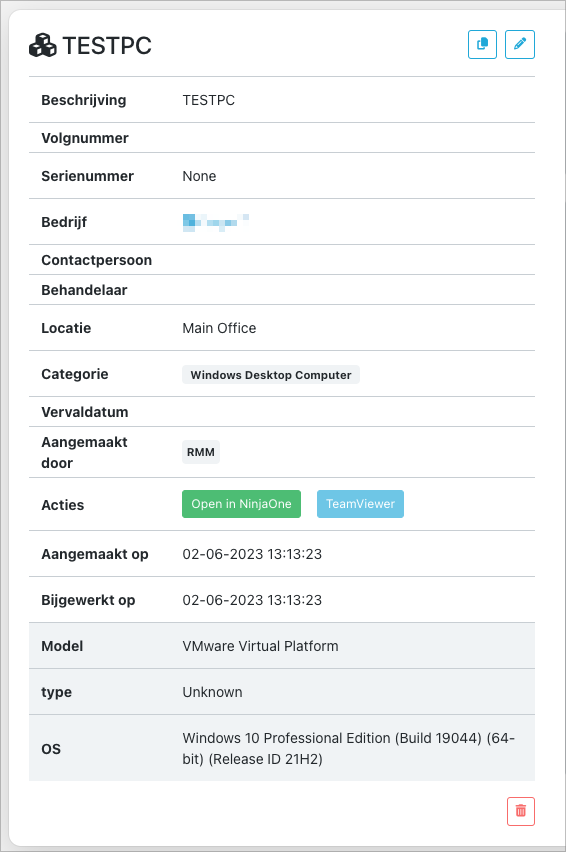Image resolution: width=566 pixels, height=852 pixels.
Task: Open in NinjaOne green button
Action: (241, 504)
